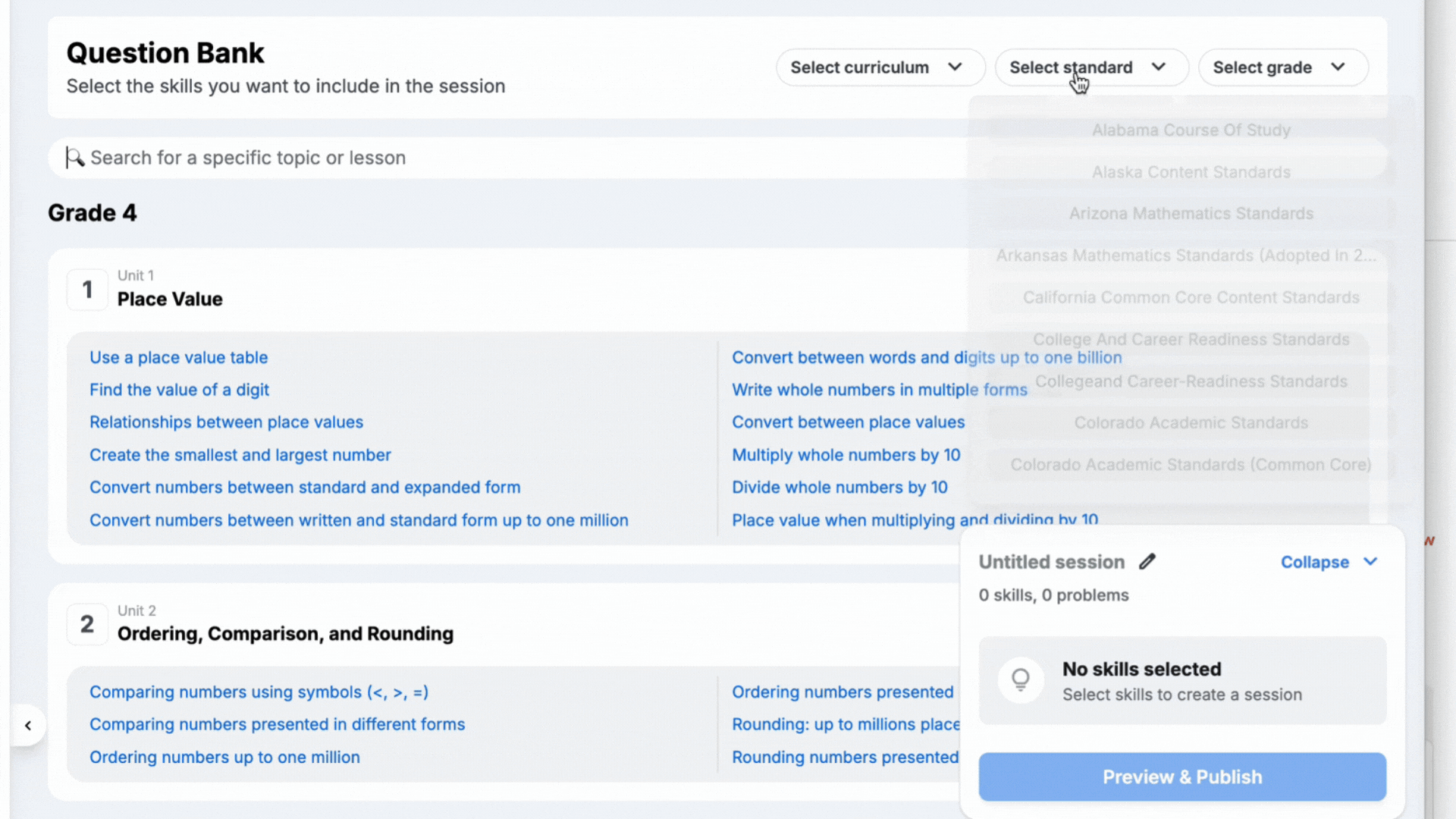The image size is (1456, 819).
Task: Choose California Common Core Content Standards
Action: point(1191,297)
